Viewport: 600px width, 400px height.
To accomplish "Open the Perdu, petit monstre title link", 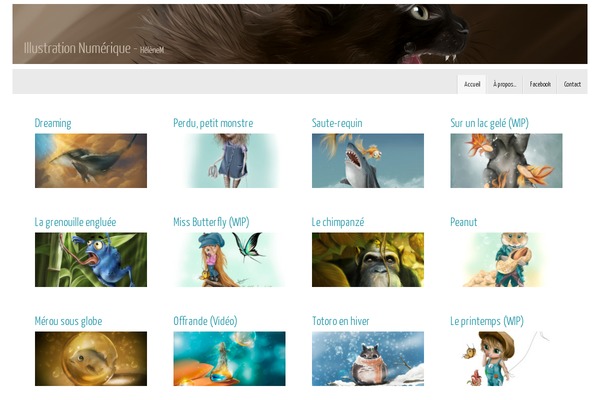I will pos(213,123).
